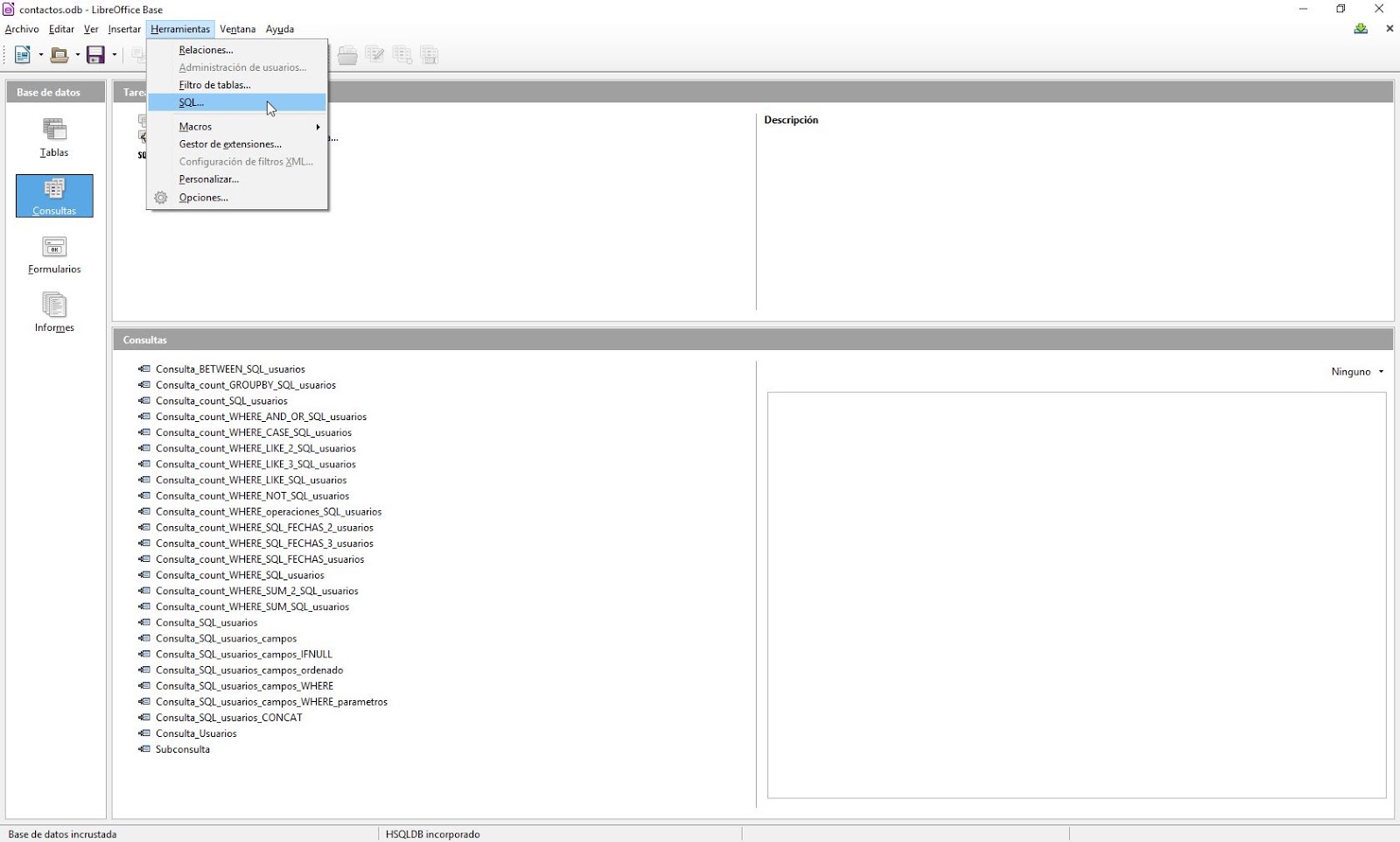Click the New database document icon

point(20,54)
